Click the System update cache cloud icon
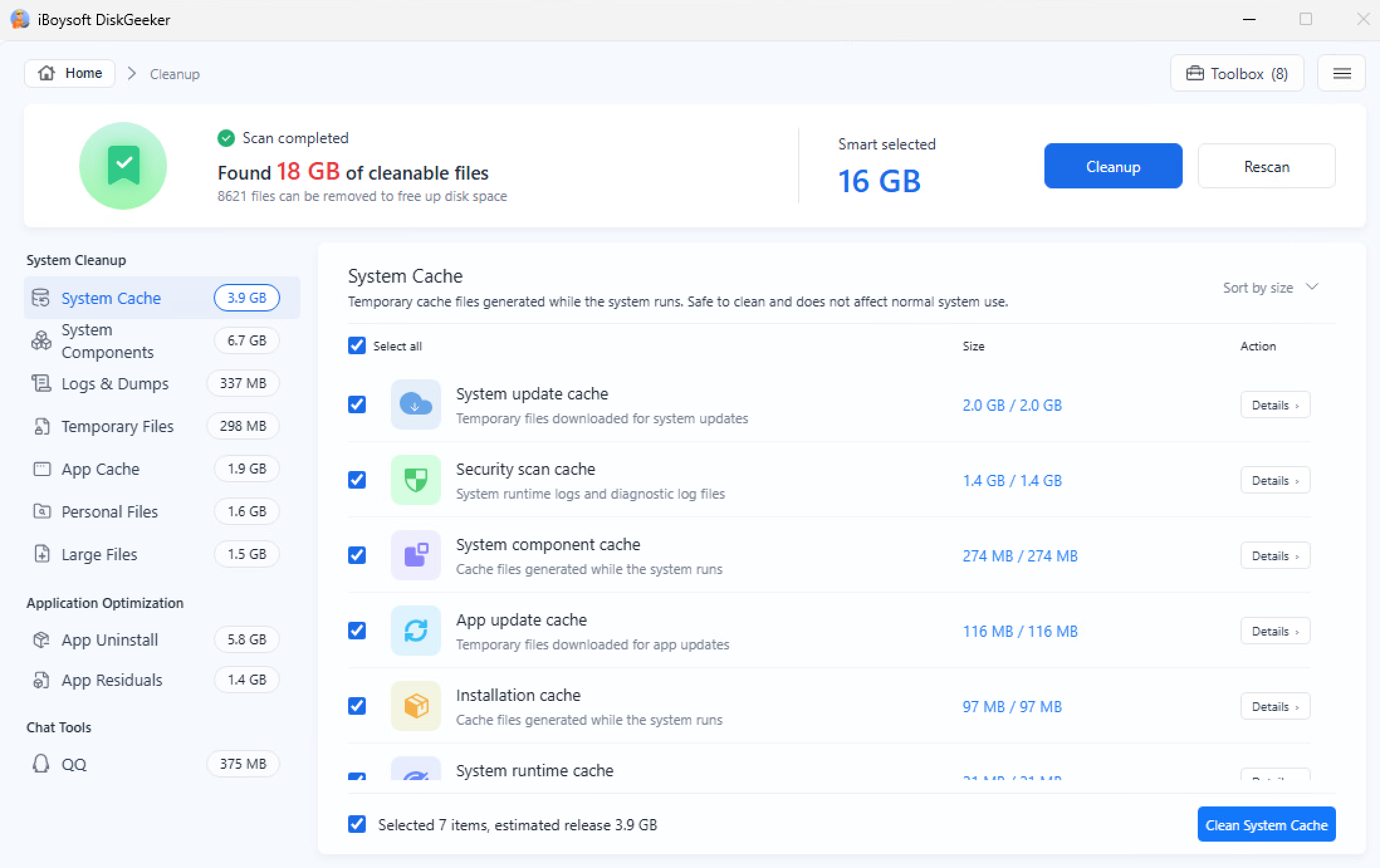Viewport: 1380px width, 868px height. pyautogui.click(x=416, y=404)
